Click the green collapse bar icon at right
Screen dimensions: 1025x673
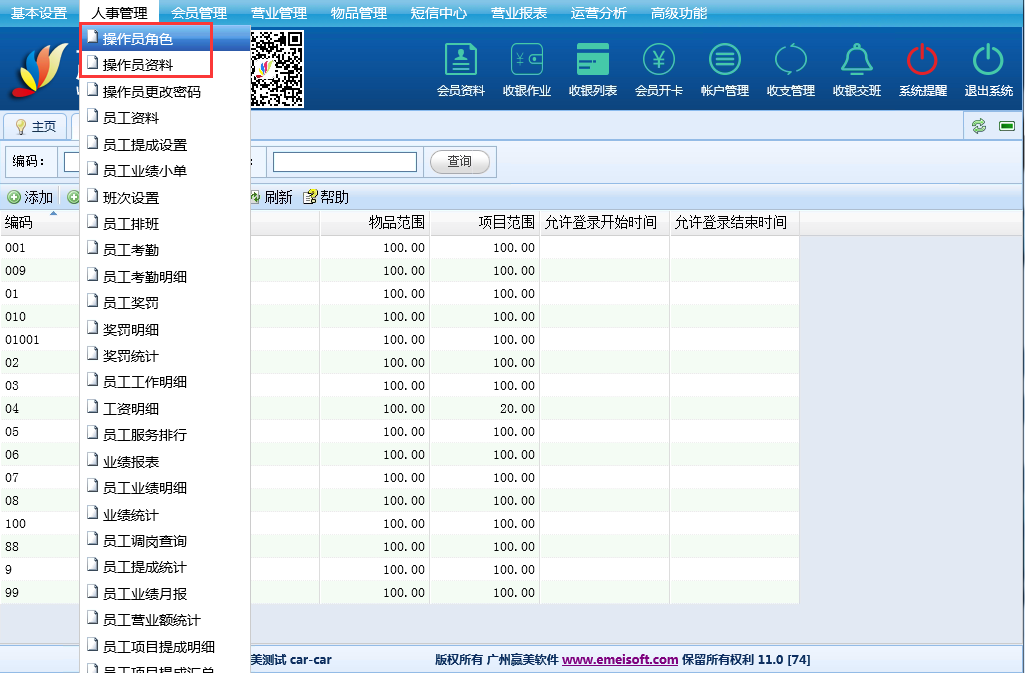pos(1006,126)
